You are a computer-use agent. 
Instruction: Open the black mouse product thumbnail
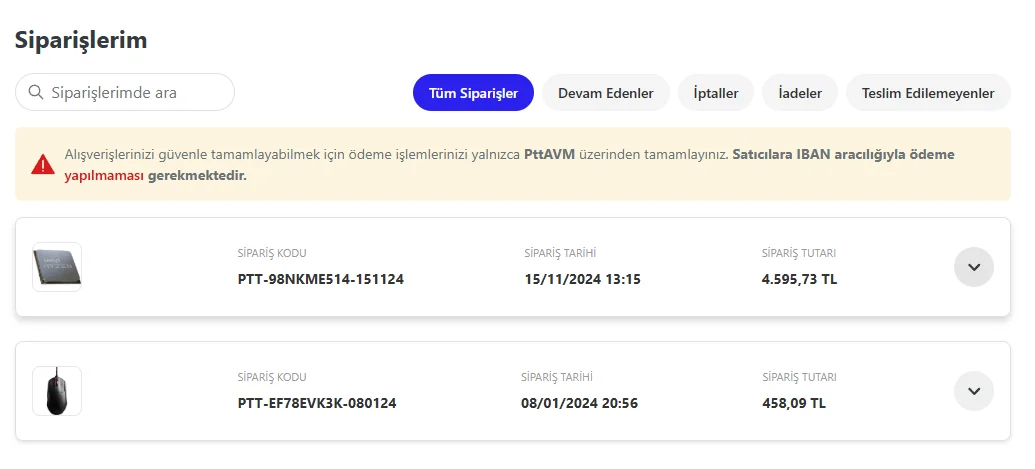tap(57, 391)
